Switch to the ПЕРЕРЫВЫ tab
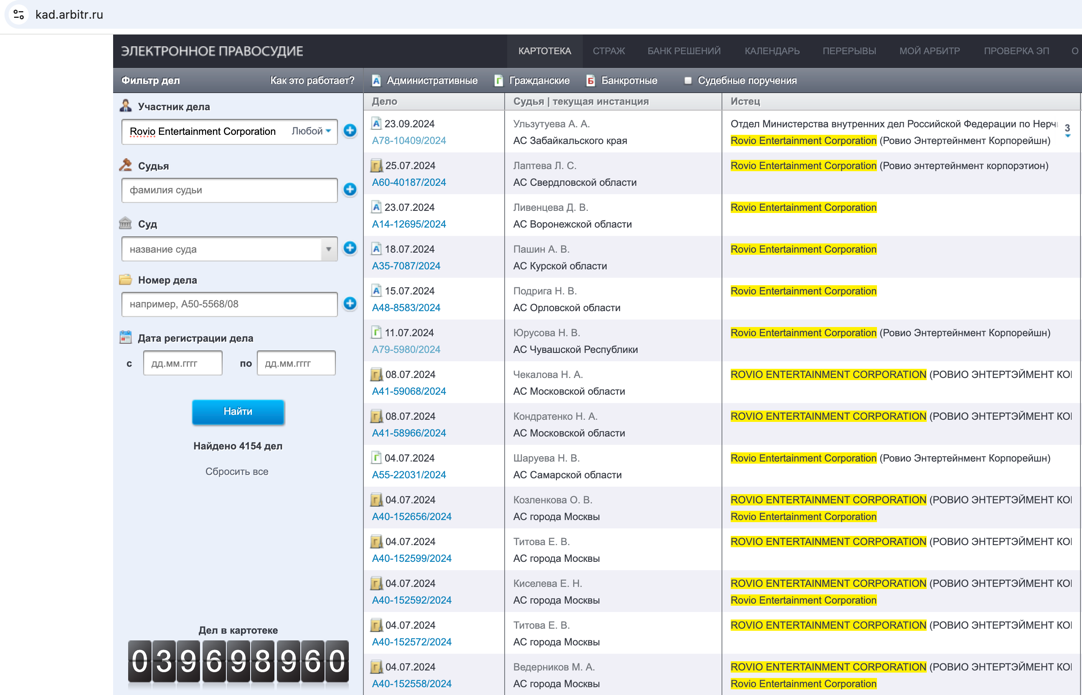This screenshot has width=1082, height=695. click(x=849, y=51)
